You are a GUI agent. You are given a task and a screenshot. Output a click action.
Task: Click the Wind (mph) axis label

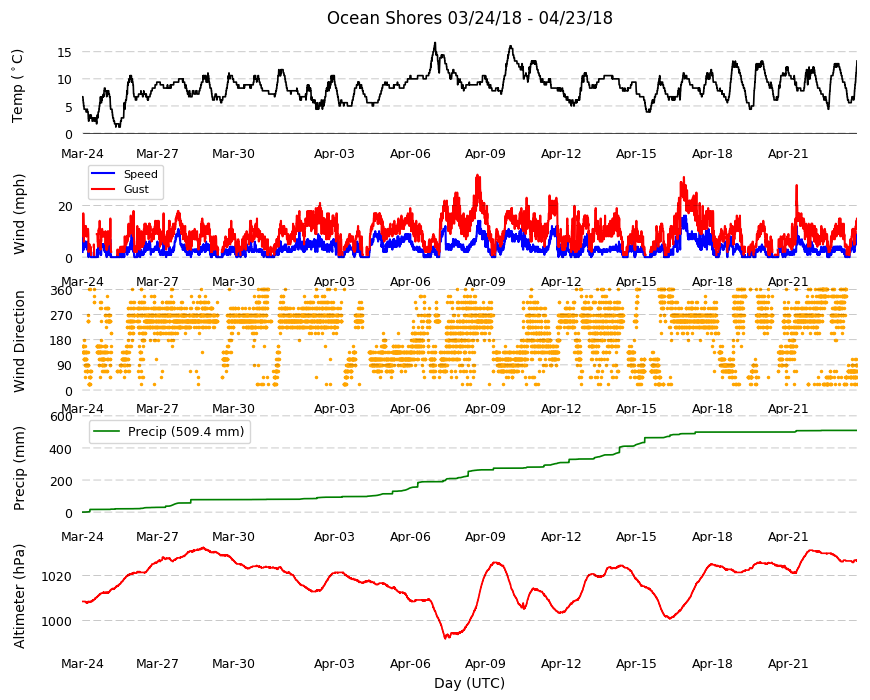[19, 214]
